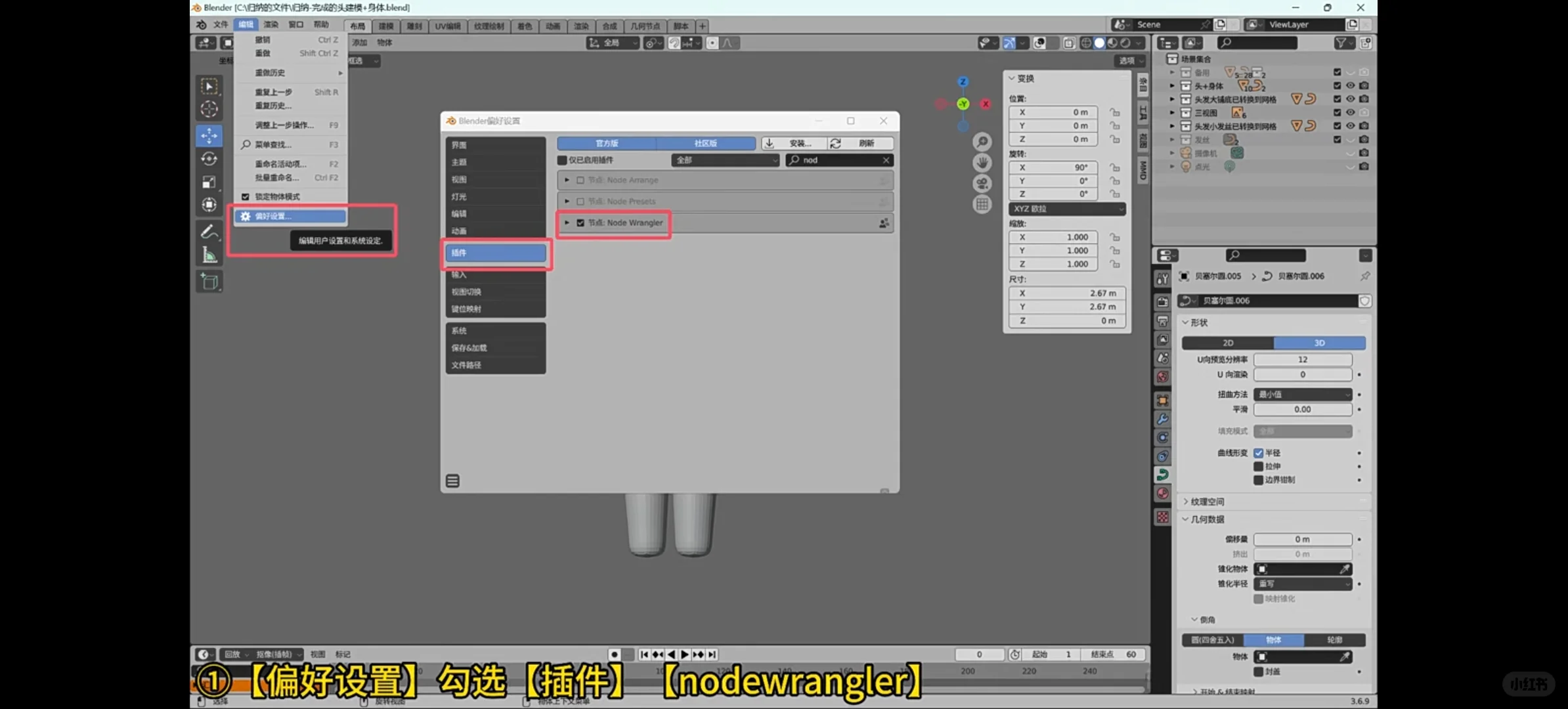Switch to the 官方版 add-ons tab
Image resolution: width=1568 pixels, height=709 pixels.
tap(606, 143)
